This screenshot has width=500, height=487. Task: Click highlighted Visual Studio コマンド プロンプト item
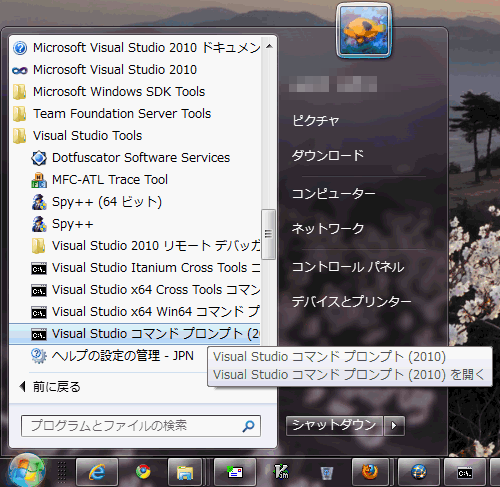135,334
